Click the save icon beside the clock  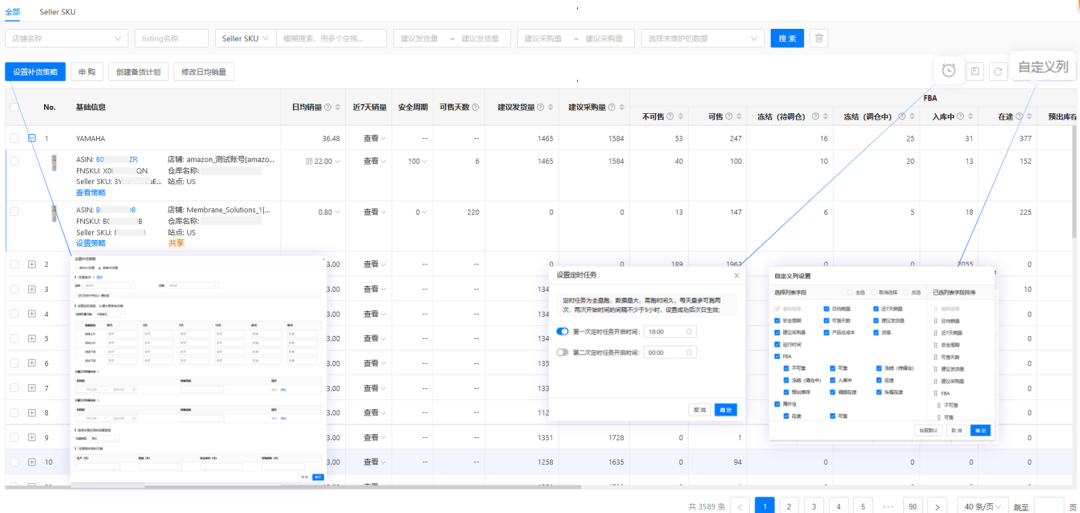click(x=974, y=71)
